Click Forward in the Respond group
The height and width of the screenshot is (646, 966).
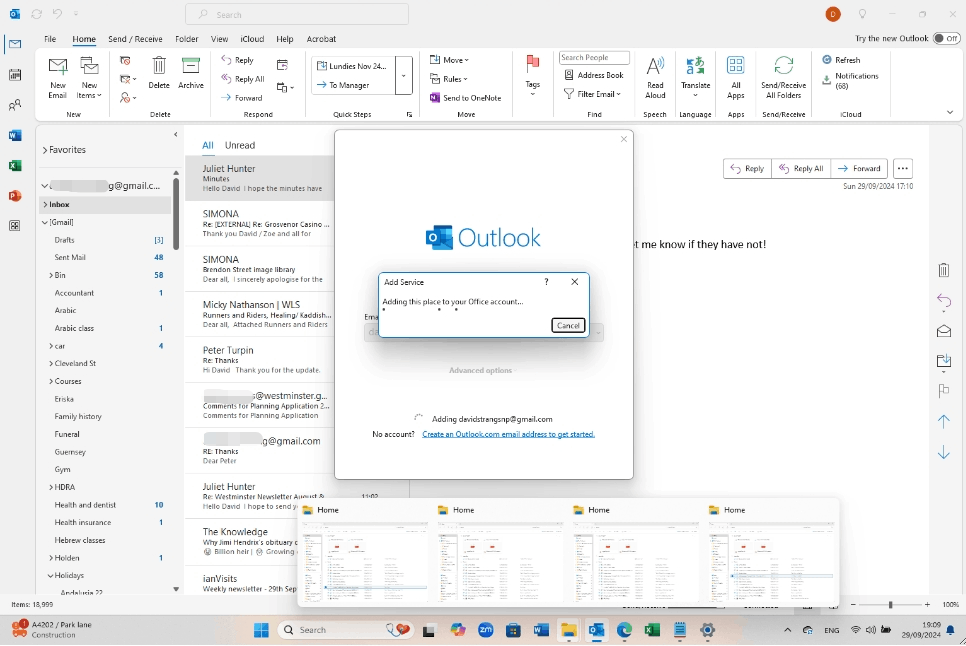[x=242, y=97]
